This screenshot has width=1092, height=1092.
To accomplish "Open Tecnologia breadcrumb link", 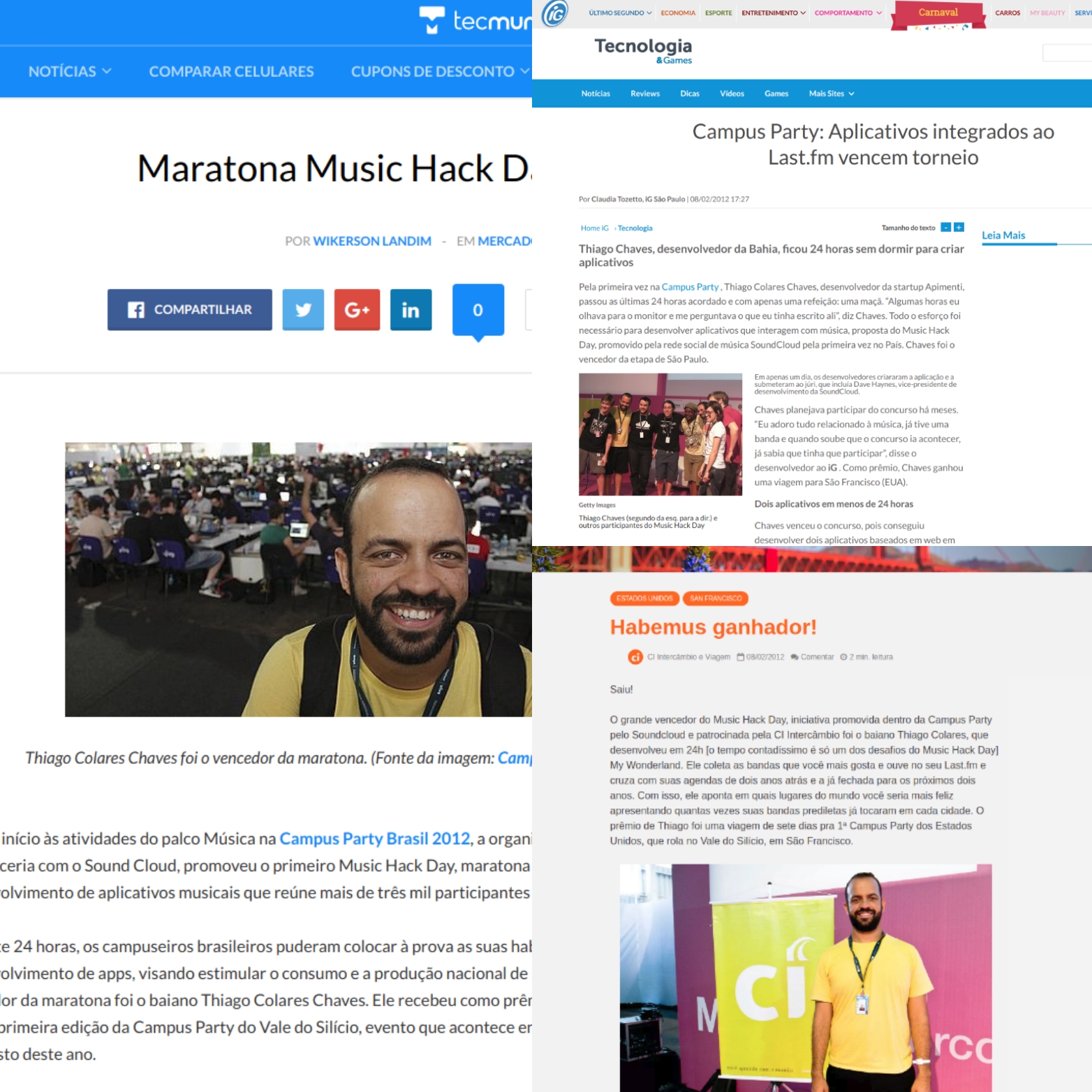I will point(635,228).
